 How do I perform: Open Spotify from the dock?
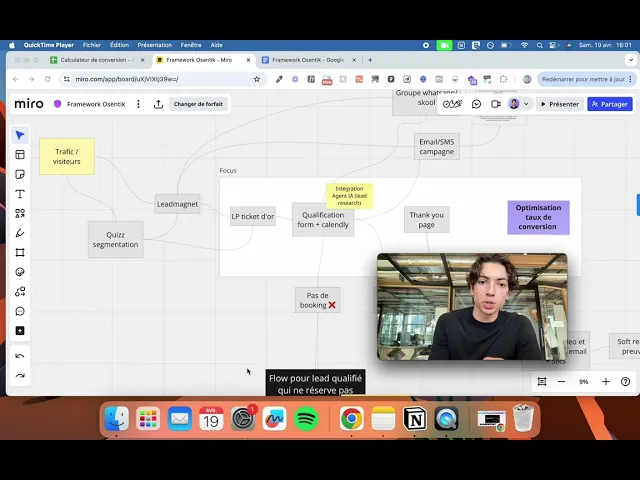tap(306, 419)
